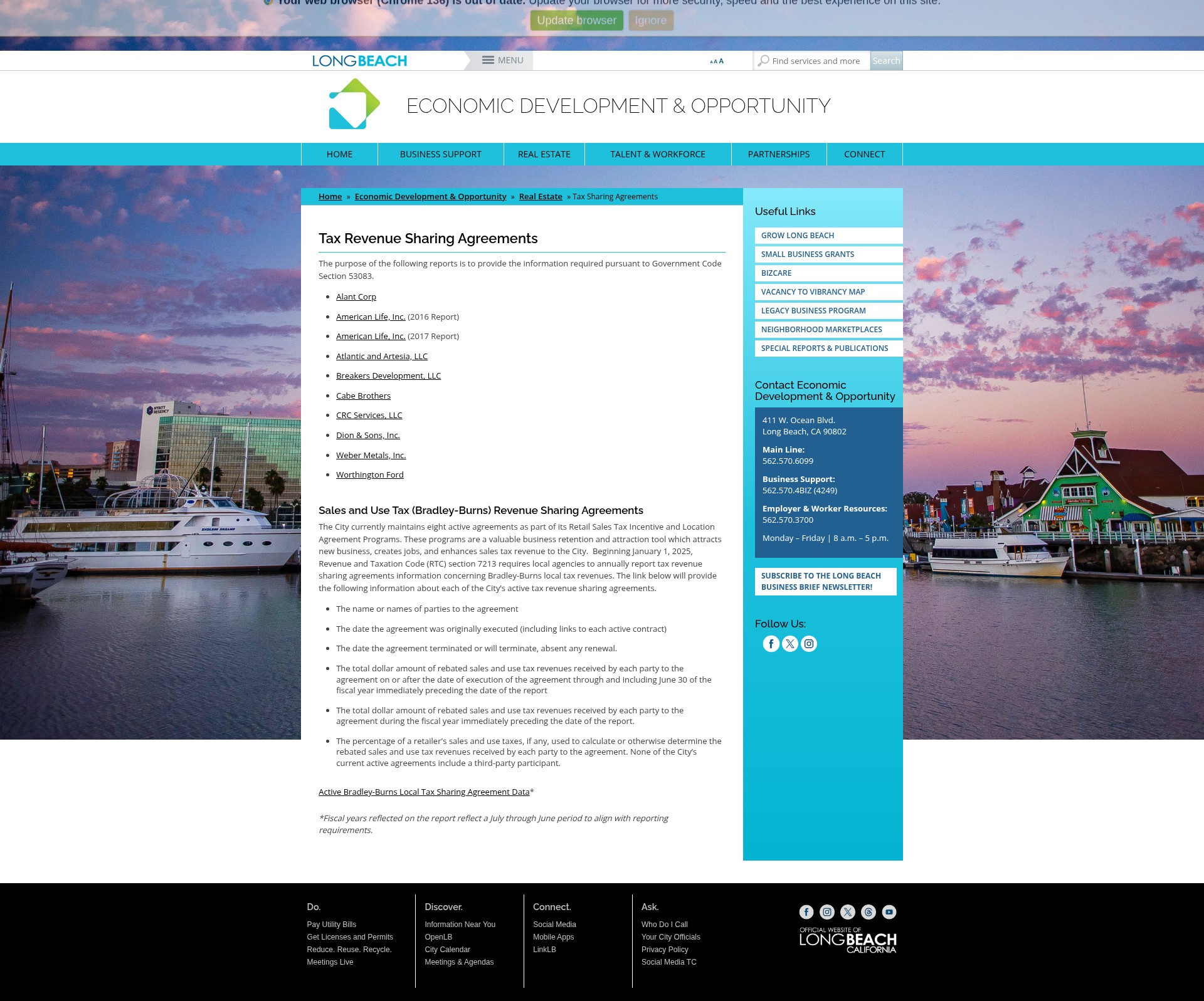Click the Economic Development diamond logo
The image size is (1204, 1001).
coord(354,104)
